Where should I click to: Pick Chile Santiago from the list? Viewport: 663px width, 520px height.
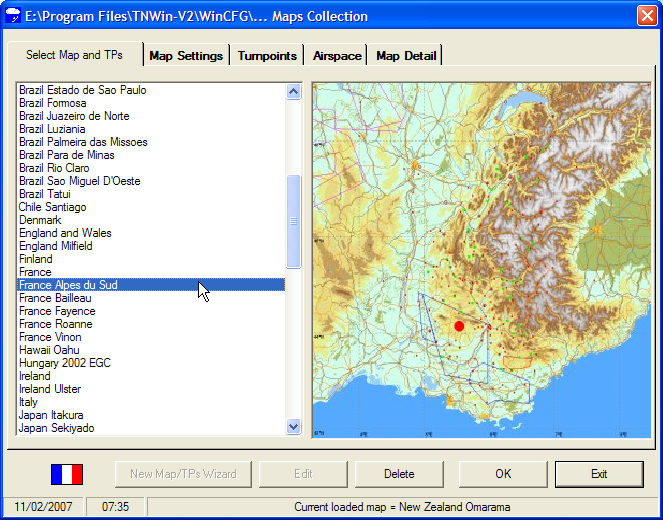point(52,207)
